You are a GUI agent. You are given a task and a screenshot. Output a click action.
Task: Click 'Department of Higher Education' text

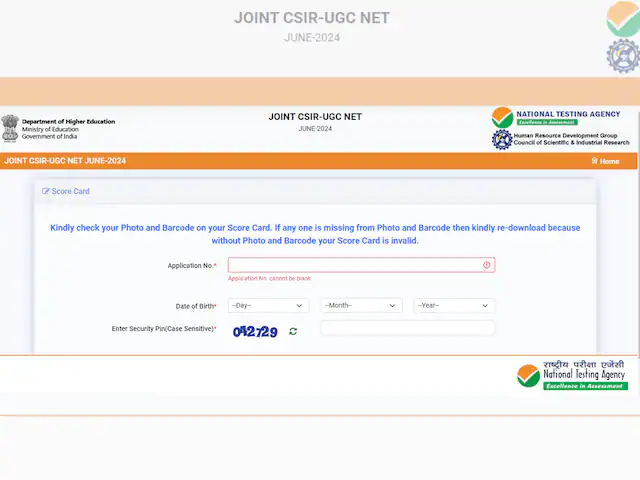click(69, 122)
